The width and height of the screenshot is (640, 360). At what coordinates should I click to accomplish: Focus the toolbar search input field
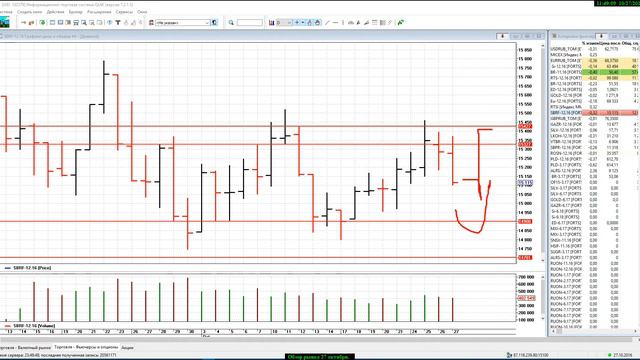coord(249,22)
